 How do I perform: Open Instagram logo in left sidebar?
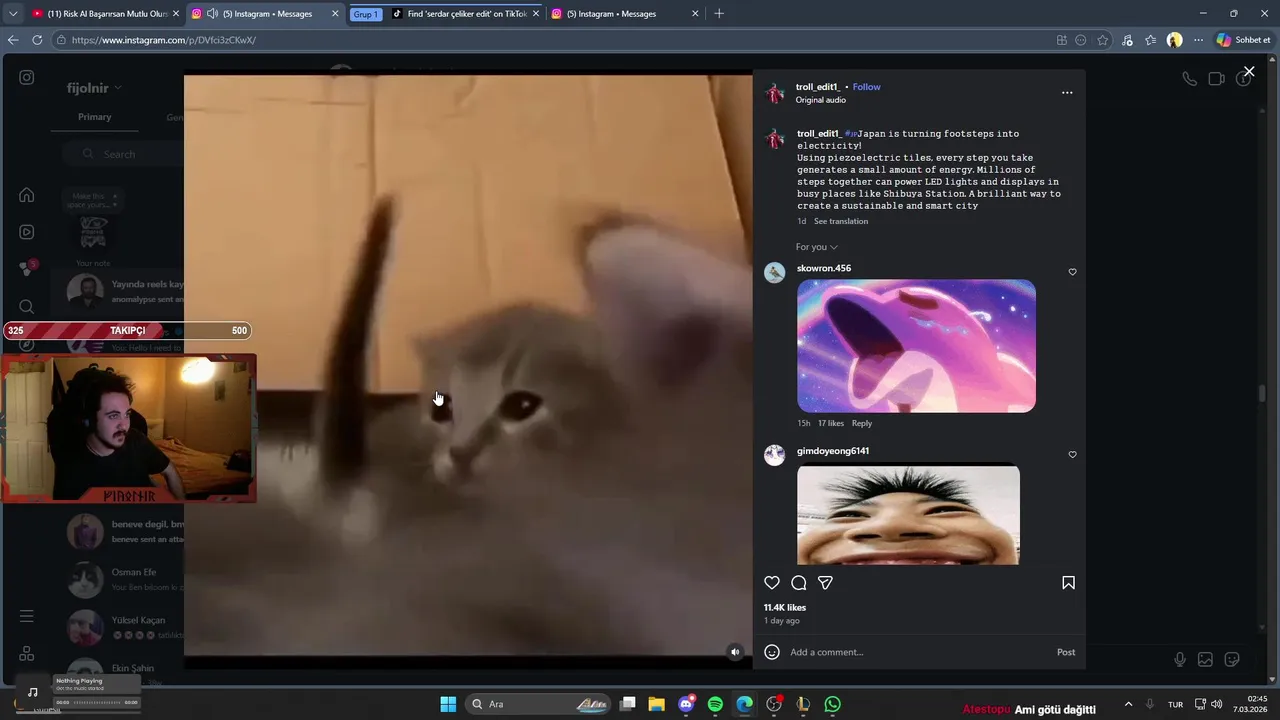(27, 78)
